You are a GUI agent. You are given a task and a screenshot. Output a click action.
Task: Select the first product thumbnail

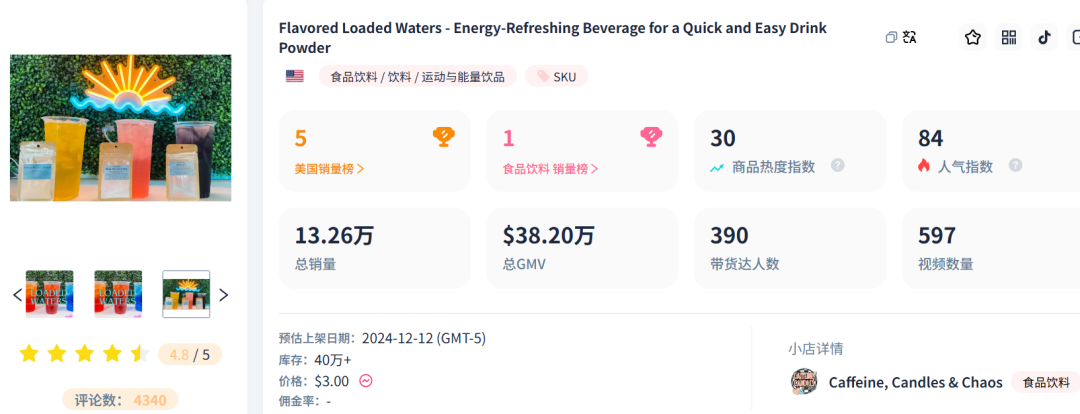click(50, 294)
